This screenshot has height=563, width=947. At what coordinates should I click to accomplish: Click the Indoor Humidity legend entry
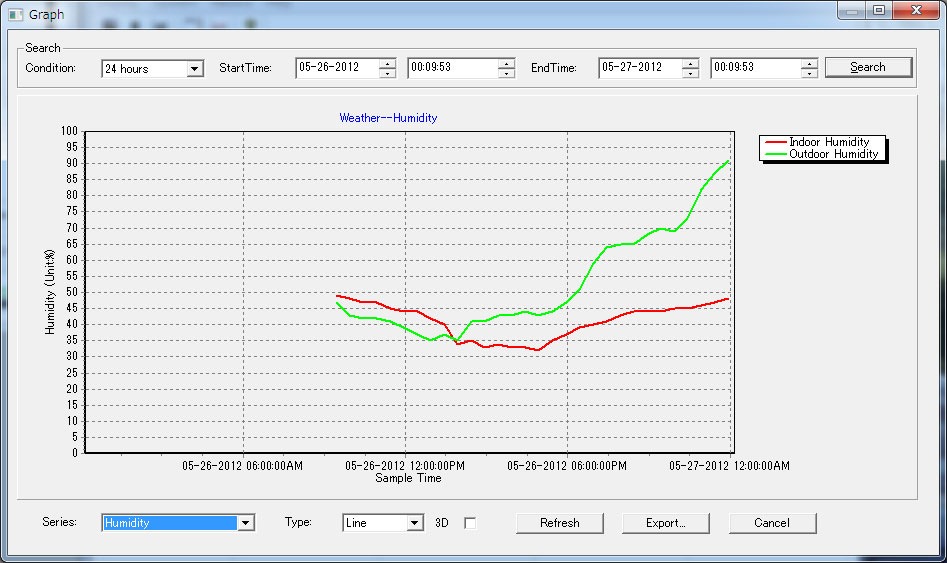pyautogui.click(x=817, y=142)
